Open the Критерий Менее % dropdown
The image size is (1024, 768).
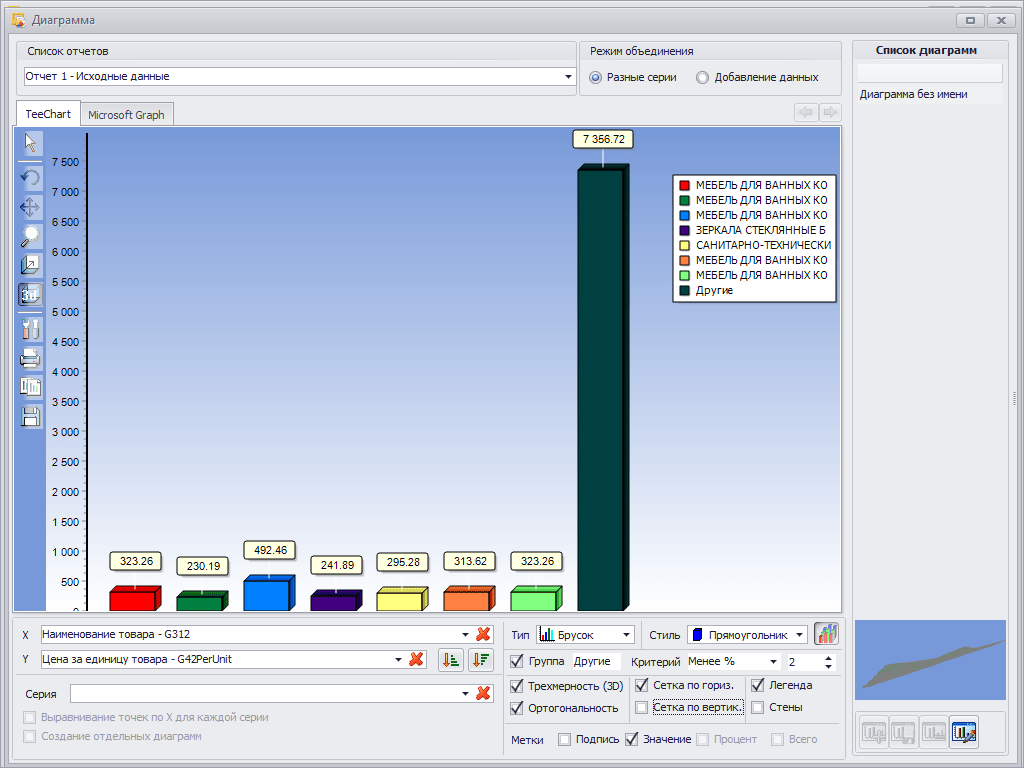[x=773, y=662]
